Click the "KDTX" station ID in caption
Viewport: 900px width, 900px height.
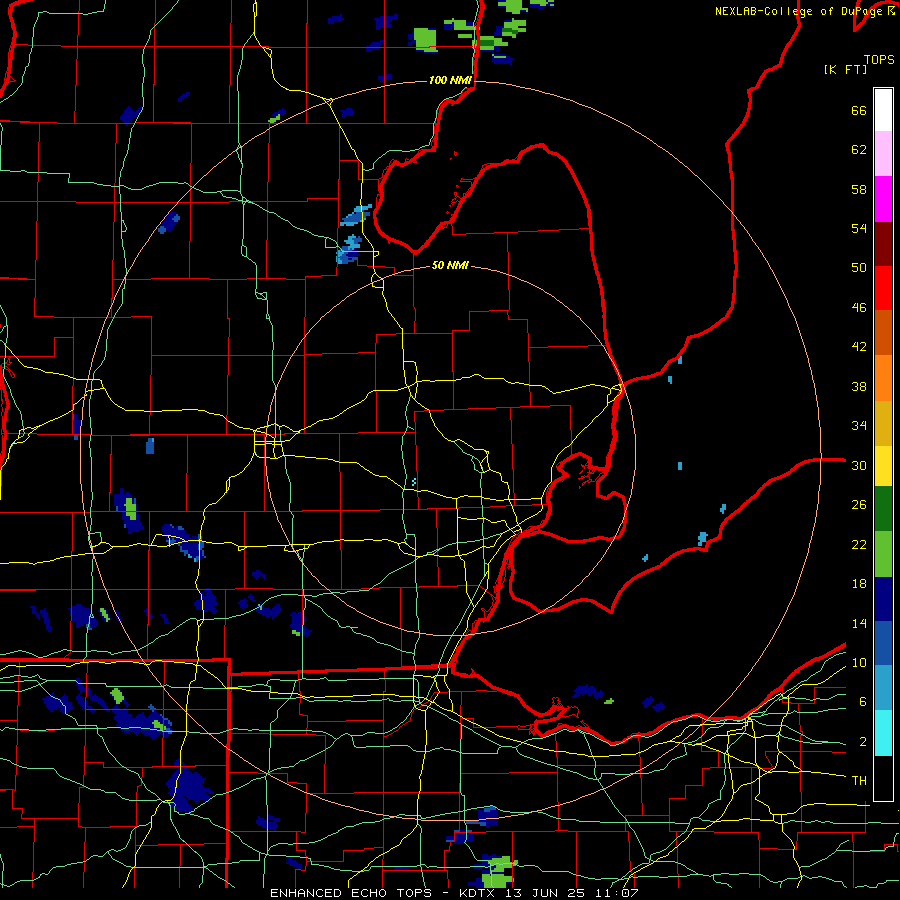pyautogui.click(x=479, y=893)
